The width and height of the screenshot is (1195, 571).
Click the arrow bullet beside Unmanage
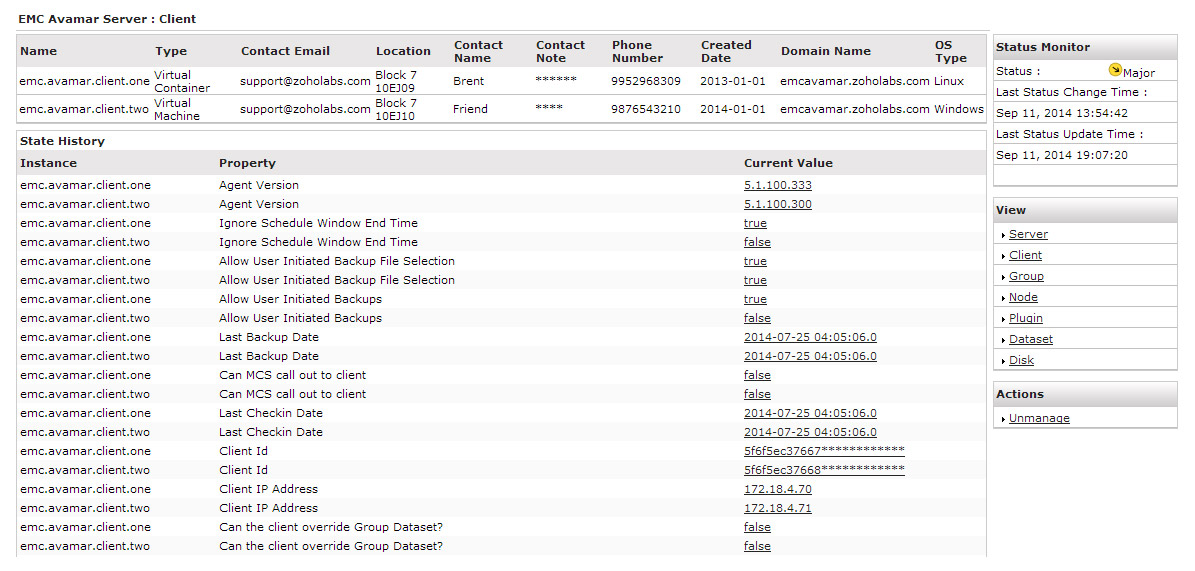[x=1003, y=419]
